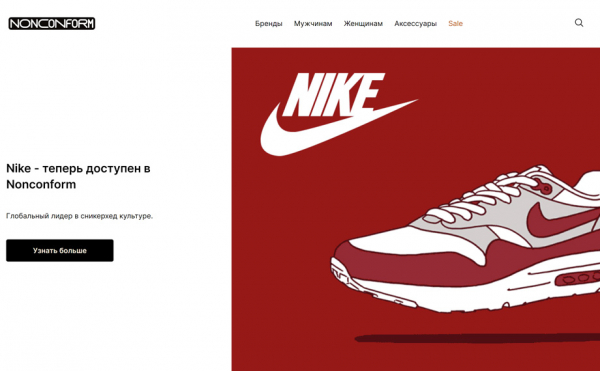Open the search magnifier icon
The image size is (600, 371).
point(579,23)
